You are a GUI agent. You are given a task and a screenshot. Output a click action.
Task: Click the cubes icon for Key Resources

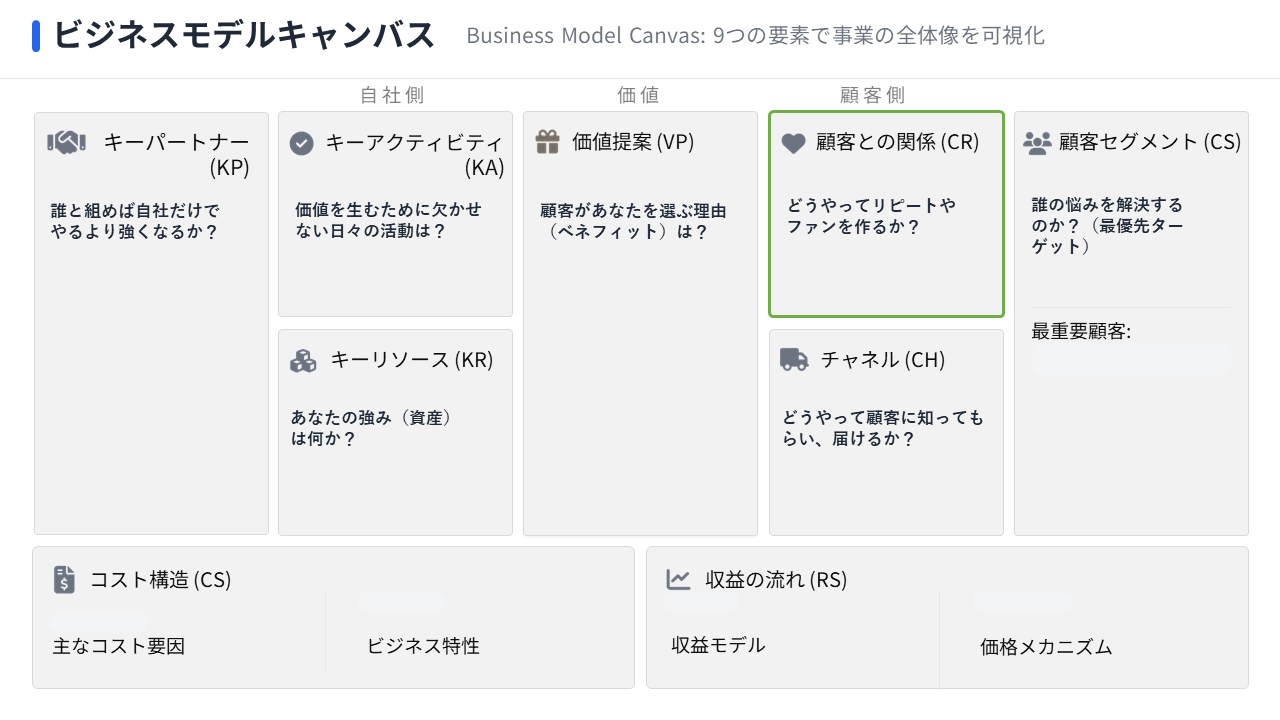click(303, 360)
